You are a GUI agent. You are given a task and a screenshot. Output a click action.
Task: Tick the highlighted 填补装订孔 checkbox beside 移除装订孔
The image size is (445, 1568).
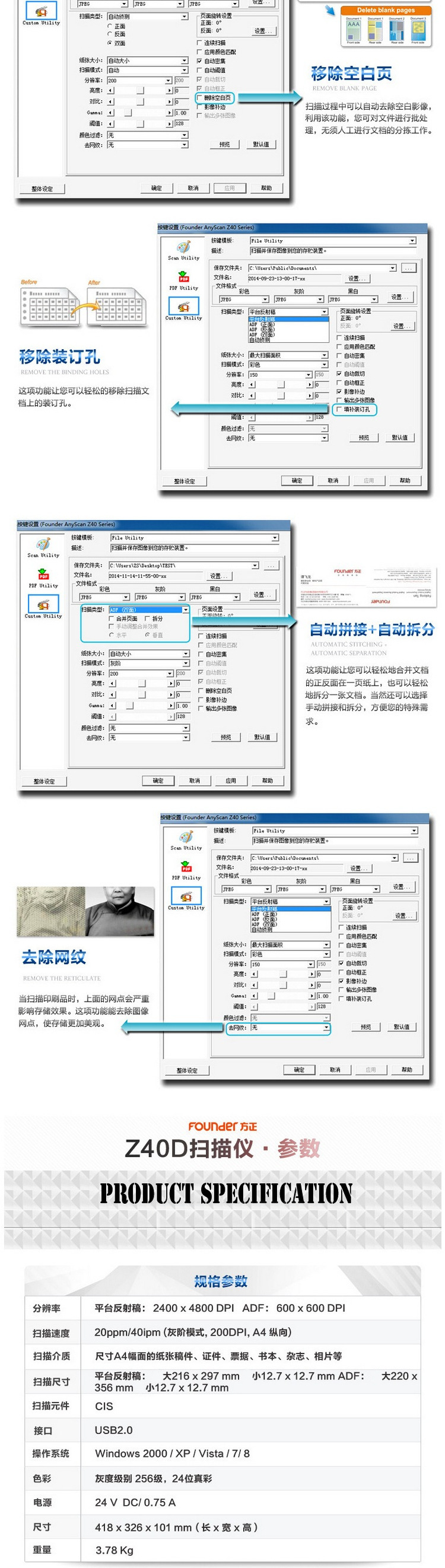point(340,410)
